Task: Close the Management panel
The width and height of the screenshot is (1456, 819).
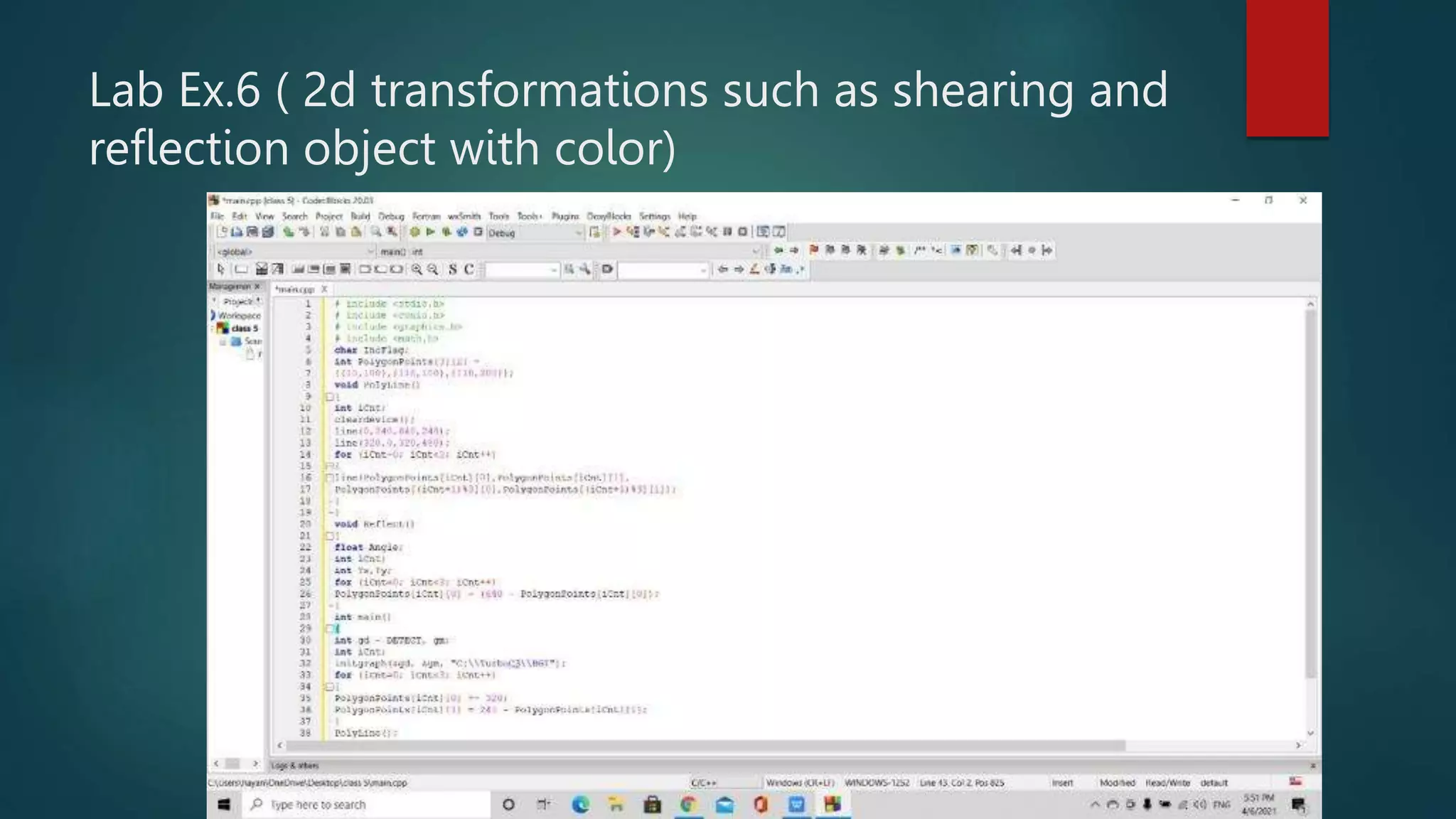Action: [x=257, y=287]
